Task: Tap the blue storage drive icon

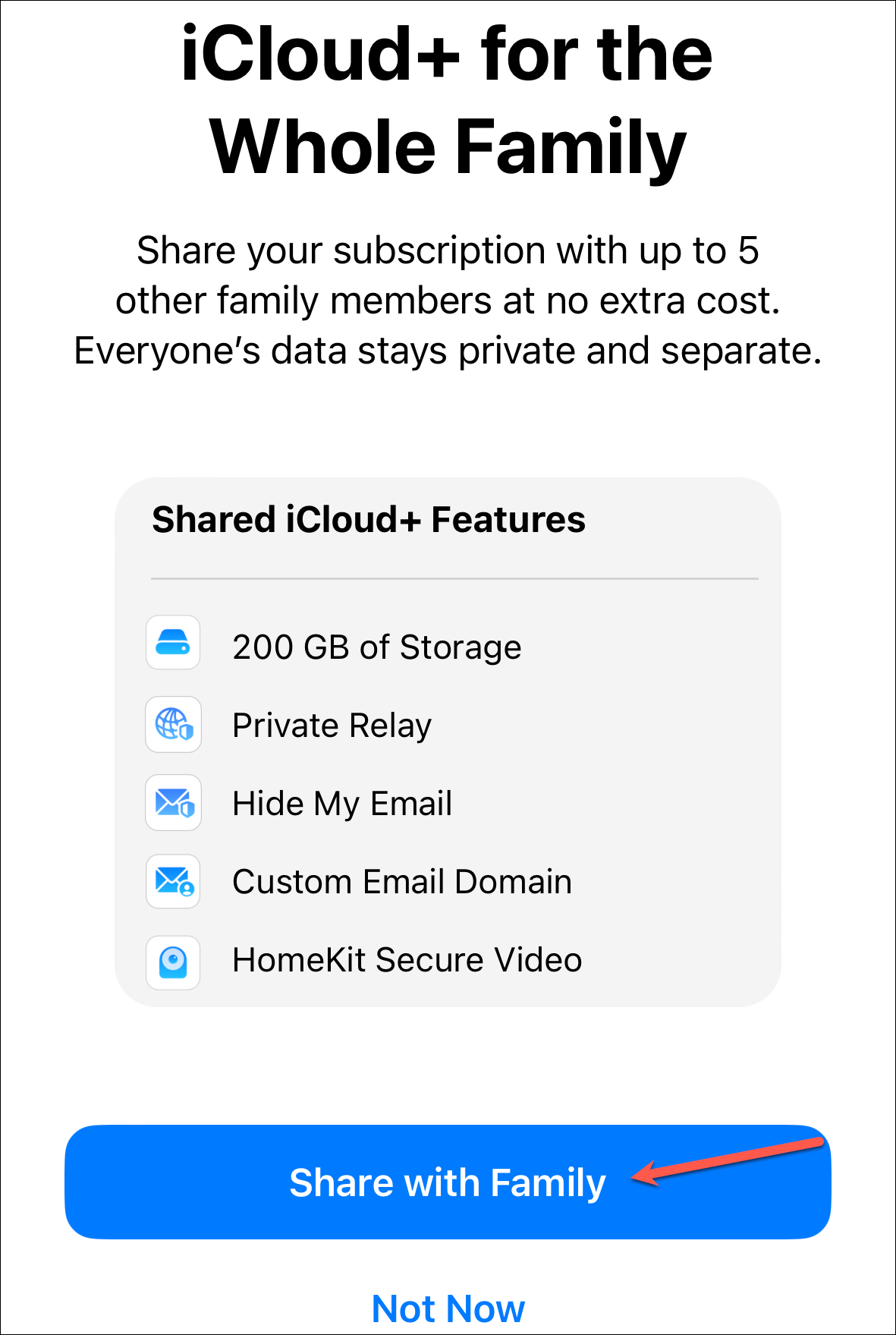Action: tap(173, 643)
